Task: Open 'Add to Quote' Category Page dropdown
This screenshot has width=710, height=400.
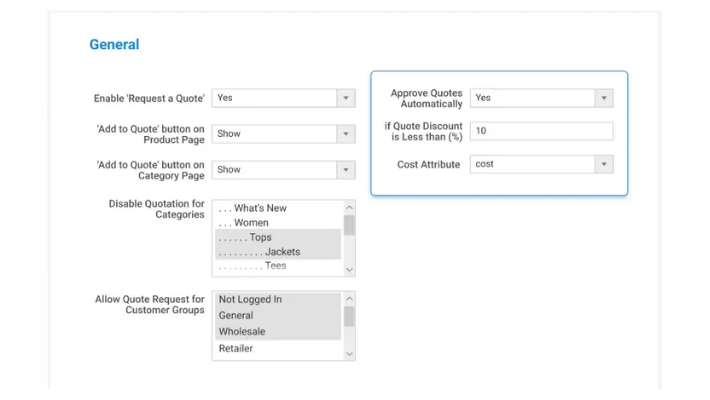Action: (x=283, y=170)
